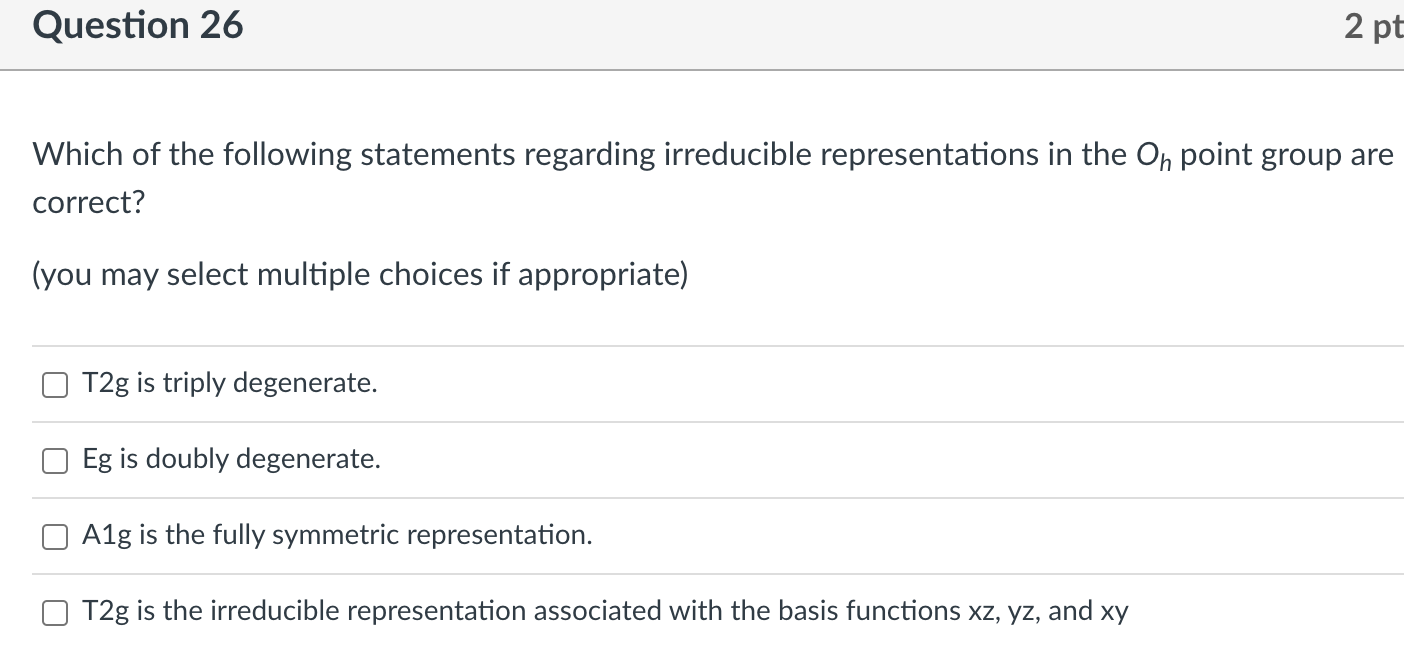Click "xz, yz, and xy" in the last answer
The width and height of the screenshot is (1404, 672).
[1038, 611]
